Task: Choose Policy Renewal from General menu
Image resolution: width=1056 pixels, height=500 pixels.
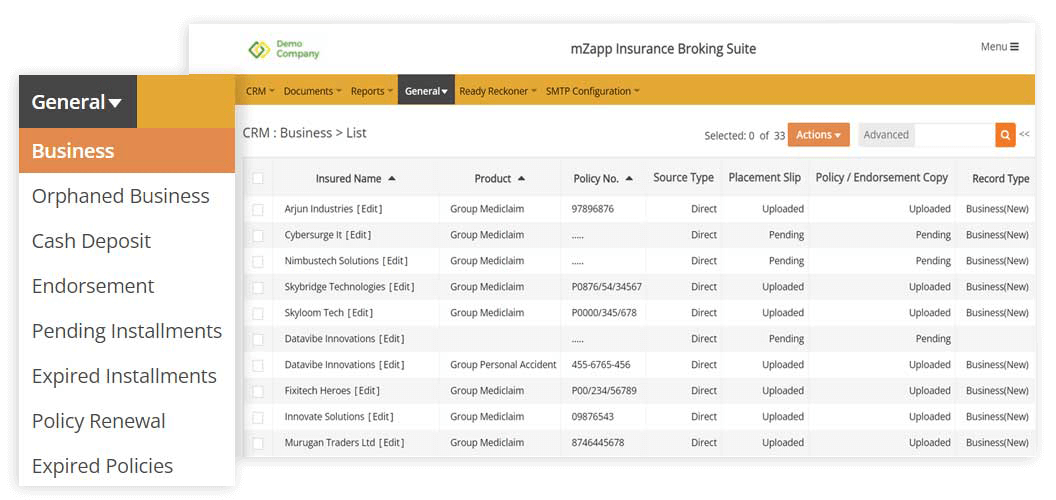Action: (x=98, y=421)
